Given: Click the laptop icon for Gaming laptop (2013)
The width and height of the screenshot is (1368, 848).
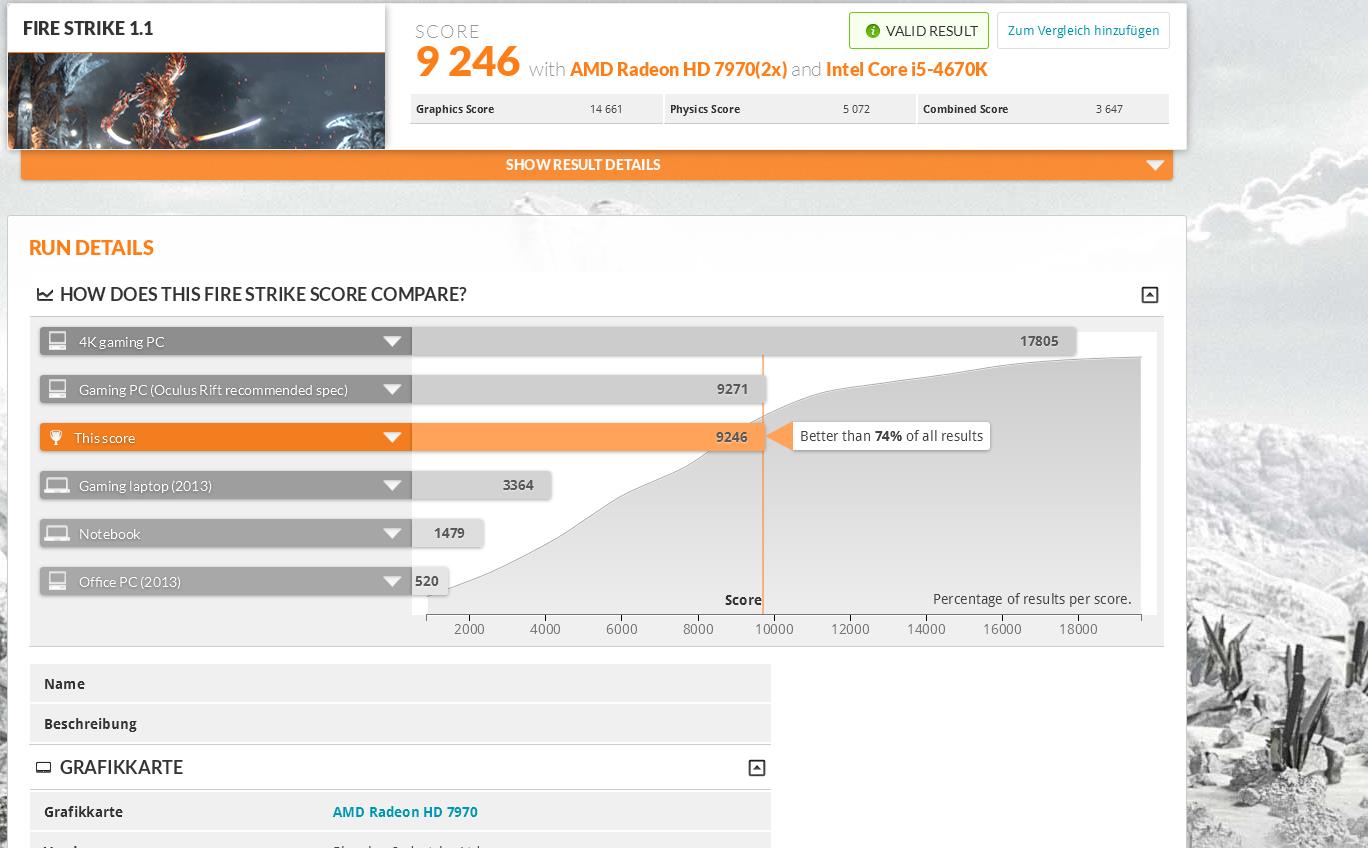Looking at the screenshot, I should [x=58, y=485].
